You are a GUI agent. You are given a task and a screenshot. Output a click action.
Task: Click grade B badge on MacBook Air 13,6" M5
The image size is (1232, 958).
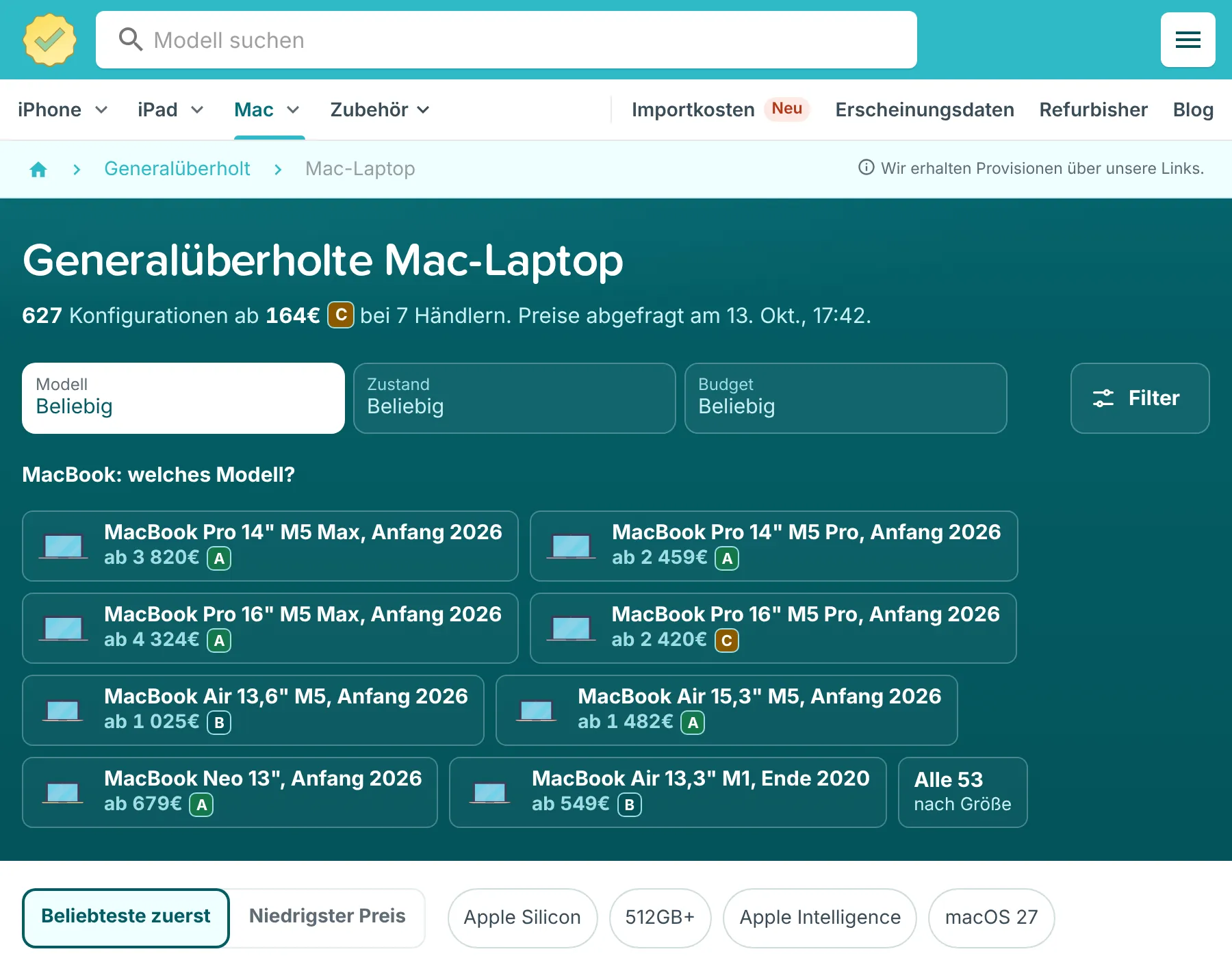(219, 723)
